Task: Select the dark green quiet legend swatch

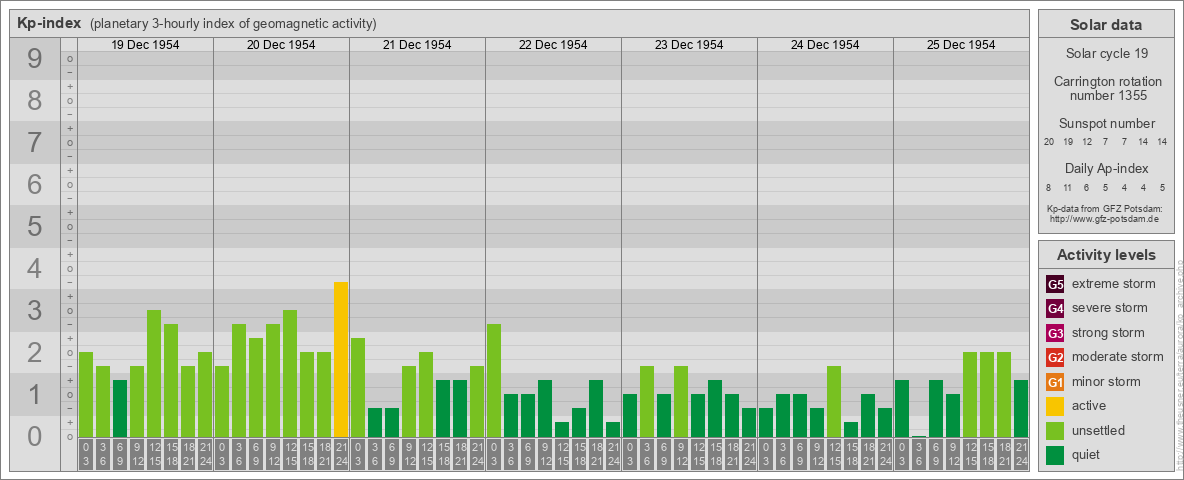Action: click(x=1055, y=454)
